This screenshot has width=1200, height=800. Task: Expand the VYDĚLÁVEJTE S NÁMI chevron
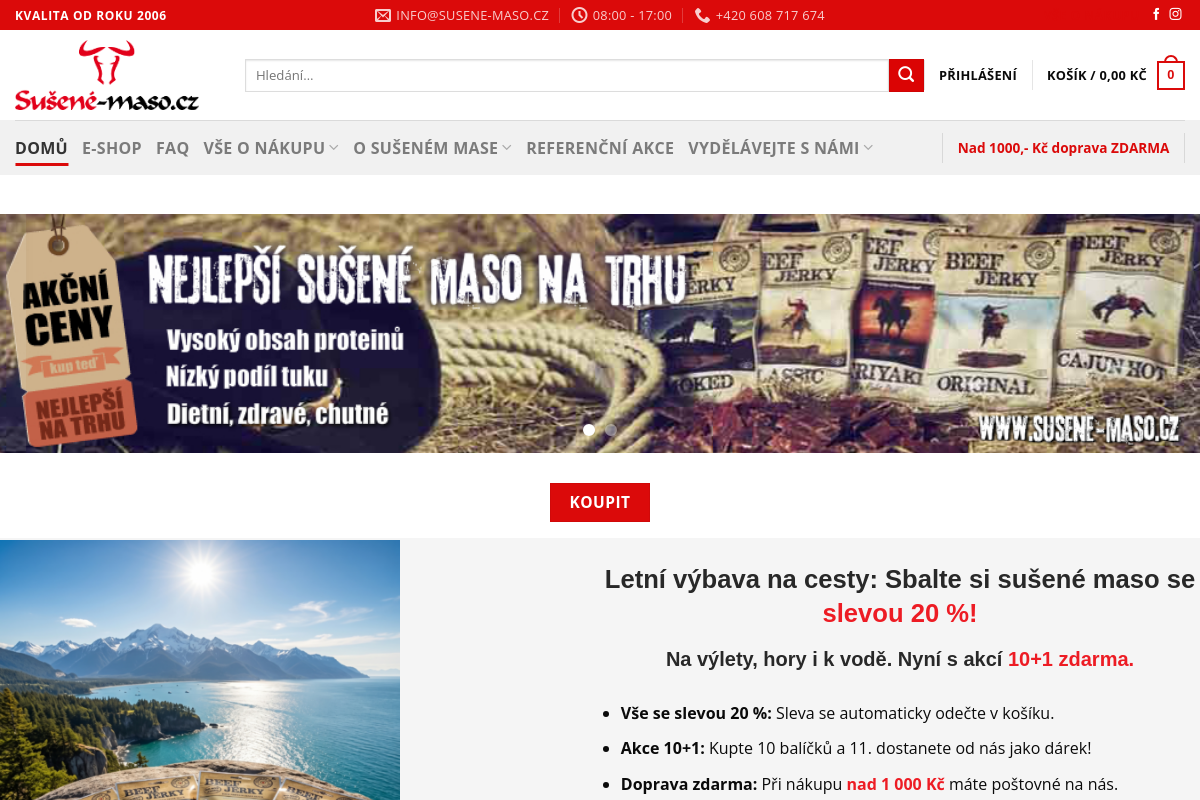[x=868, y=148]
